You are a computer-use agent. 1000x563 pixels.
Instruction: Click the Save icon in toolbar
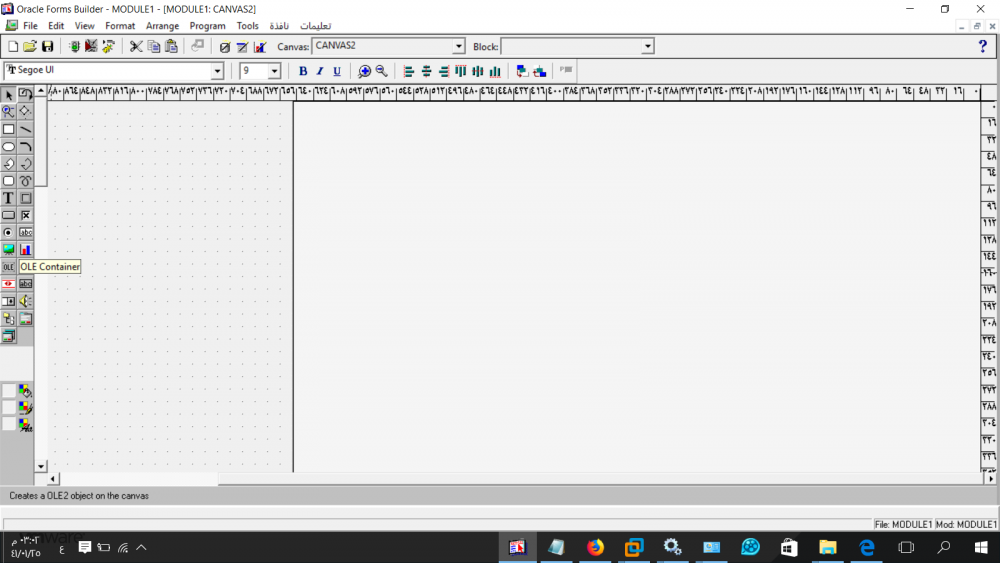click(x=47, y=46)
